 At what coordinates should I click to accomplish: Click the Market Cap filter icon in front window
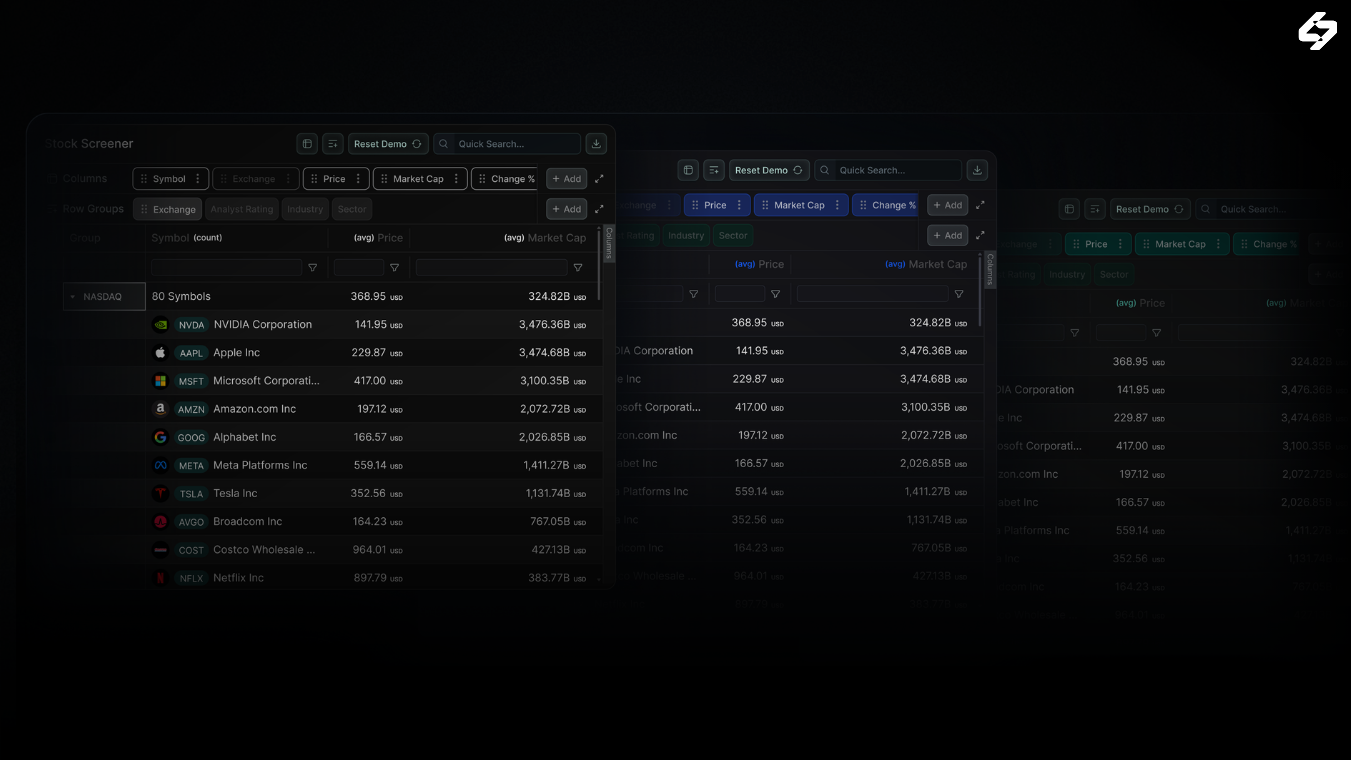[x=578, y=268]
